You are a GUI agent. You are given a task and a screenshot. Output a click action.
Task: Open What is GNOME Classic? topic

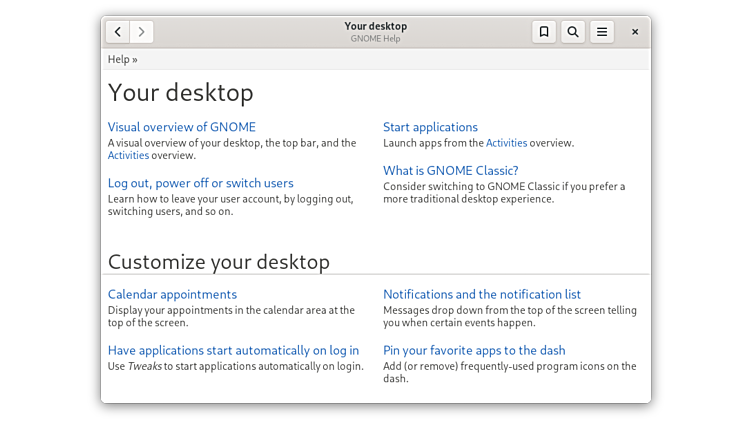(x=450, y=171)
